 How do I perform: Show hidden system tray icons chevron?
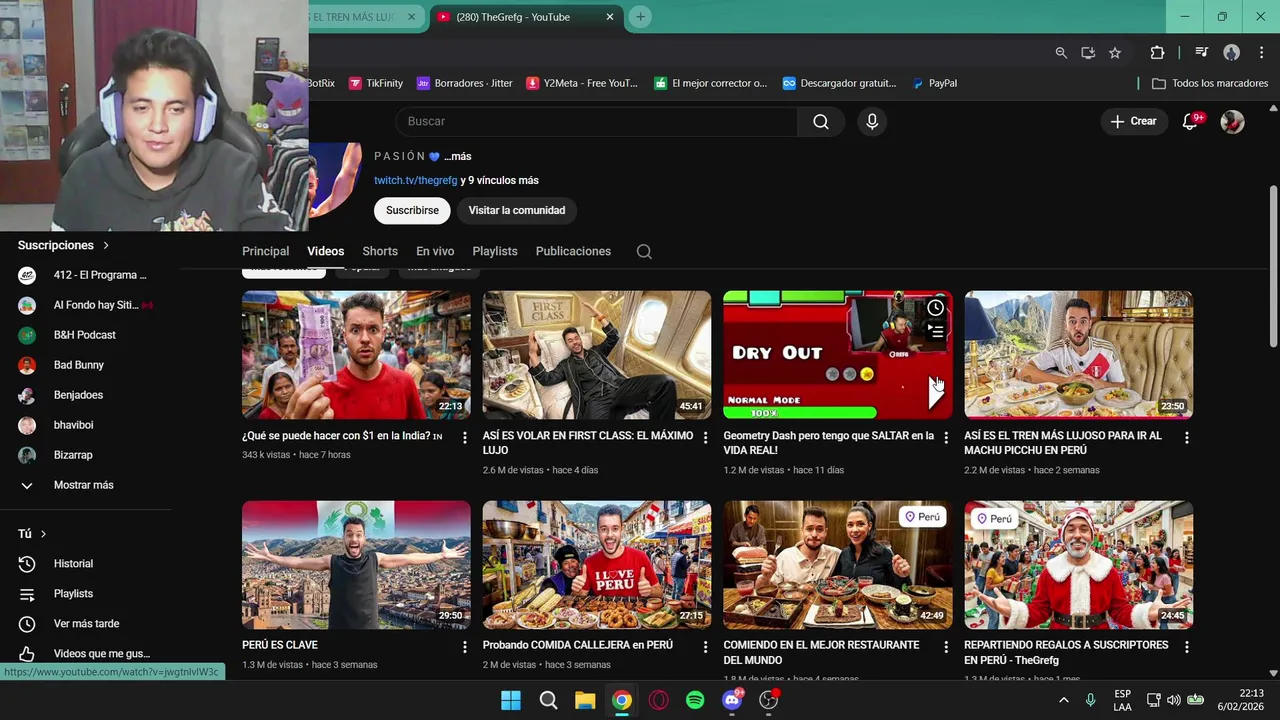pos(1063,700)
